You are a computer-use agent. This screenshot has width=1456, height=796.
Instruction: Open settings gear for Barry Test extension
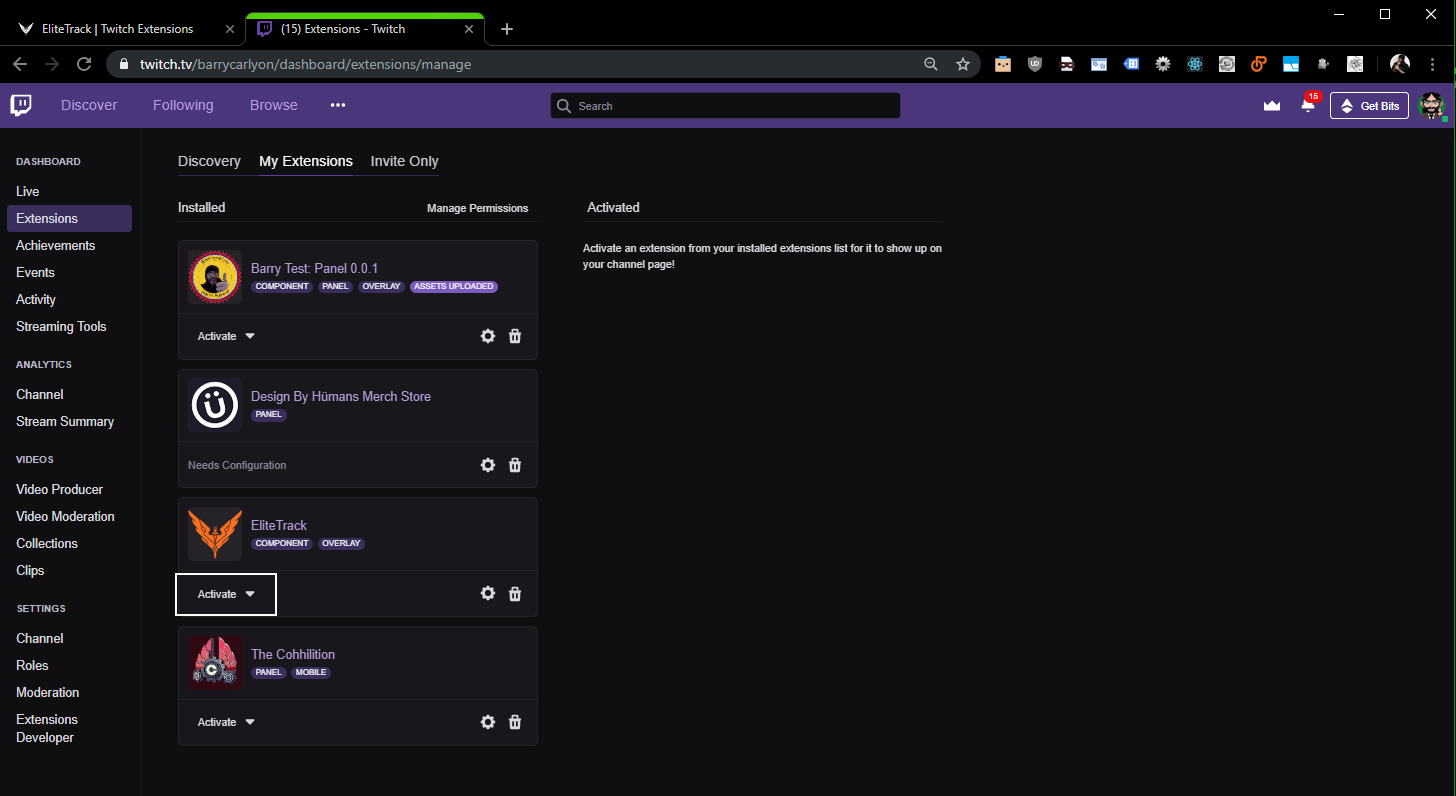[488, 336]
